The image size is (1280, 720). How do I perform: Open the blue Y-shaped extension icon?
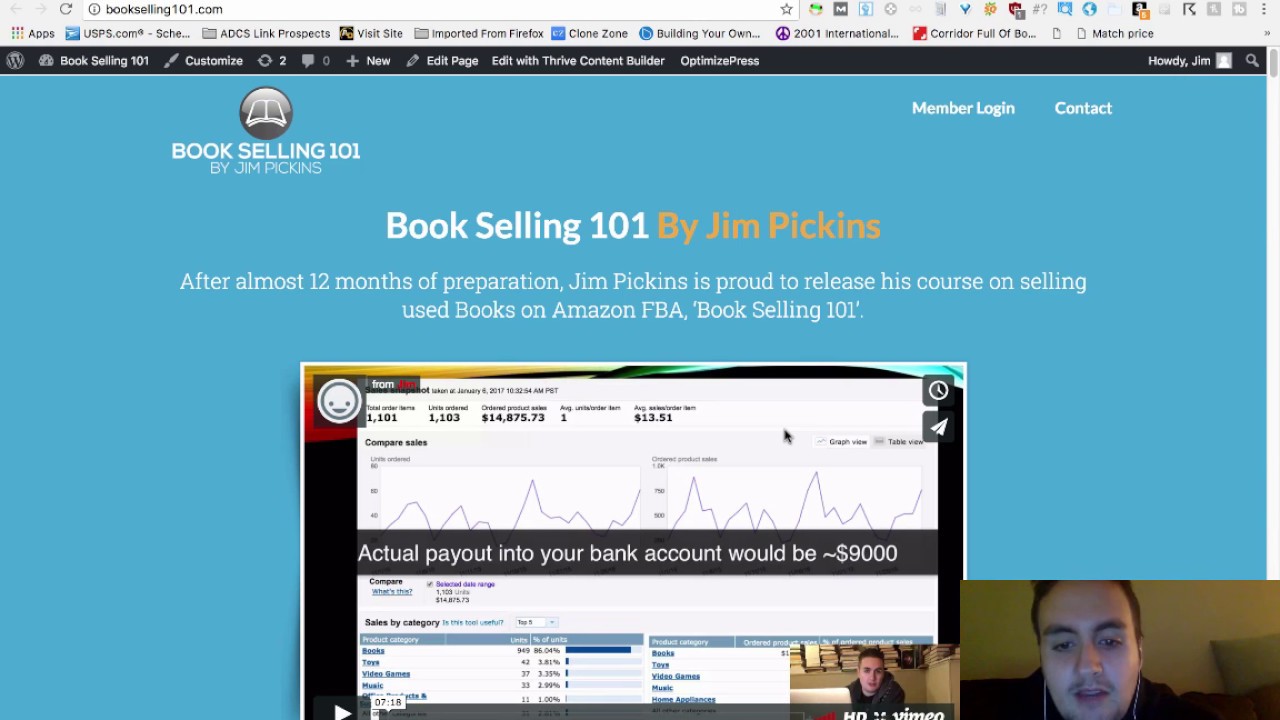click(965, 9)
